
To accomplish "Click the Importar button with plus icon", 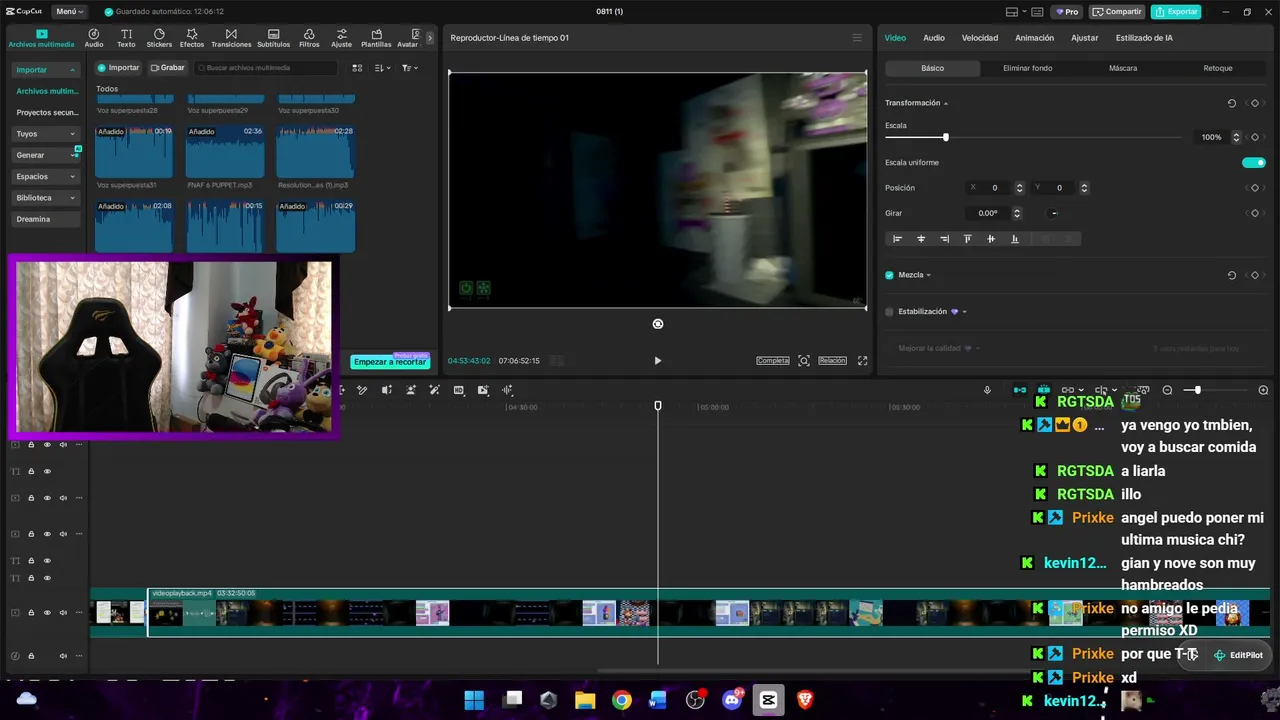I will point(119,68).
